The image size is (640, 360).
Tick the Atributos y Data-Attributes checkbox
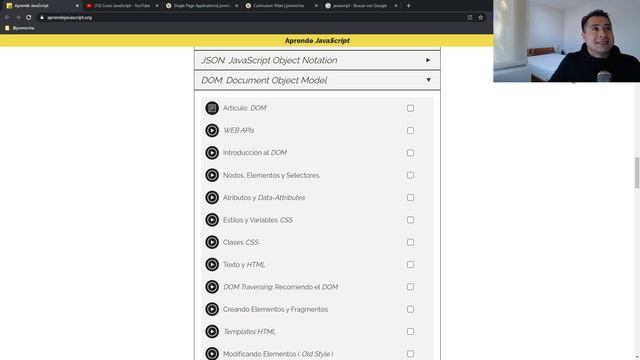pos(410,198)
